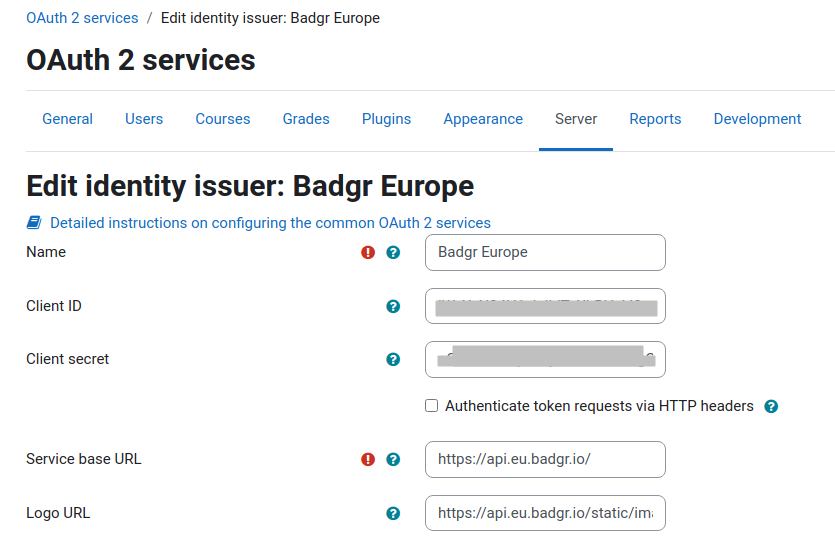
Task: Click the OAuth 2 services page heading
Action: click(141, 60)
